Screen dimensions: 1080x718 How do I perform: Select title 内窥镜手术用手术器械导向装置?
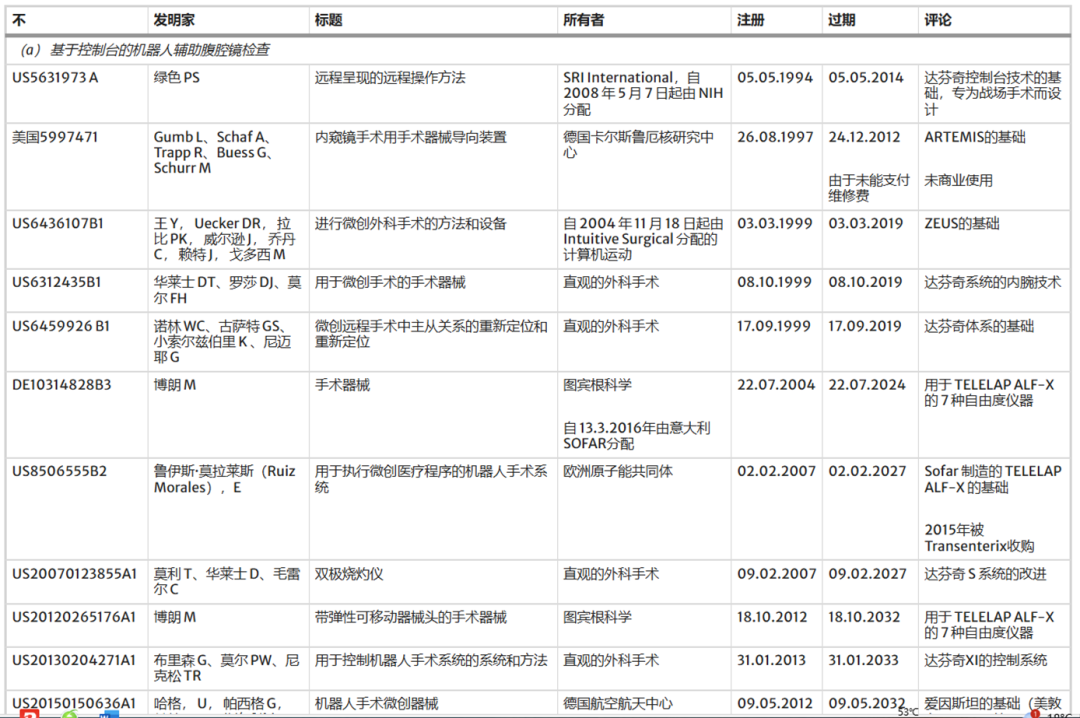point(411,137)
